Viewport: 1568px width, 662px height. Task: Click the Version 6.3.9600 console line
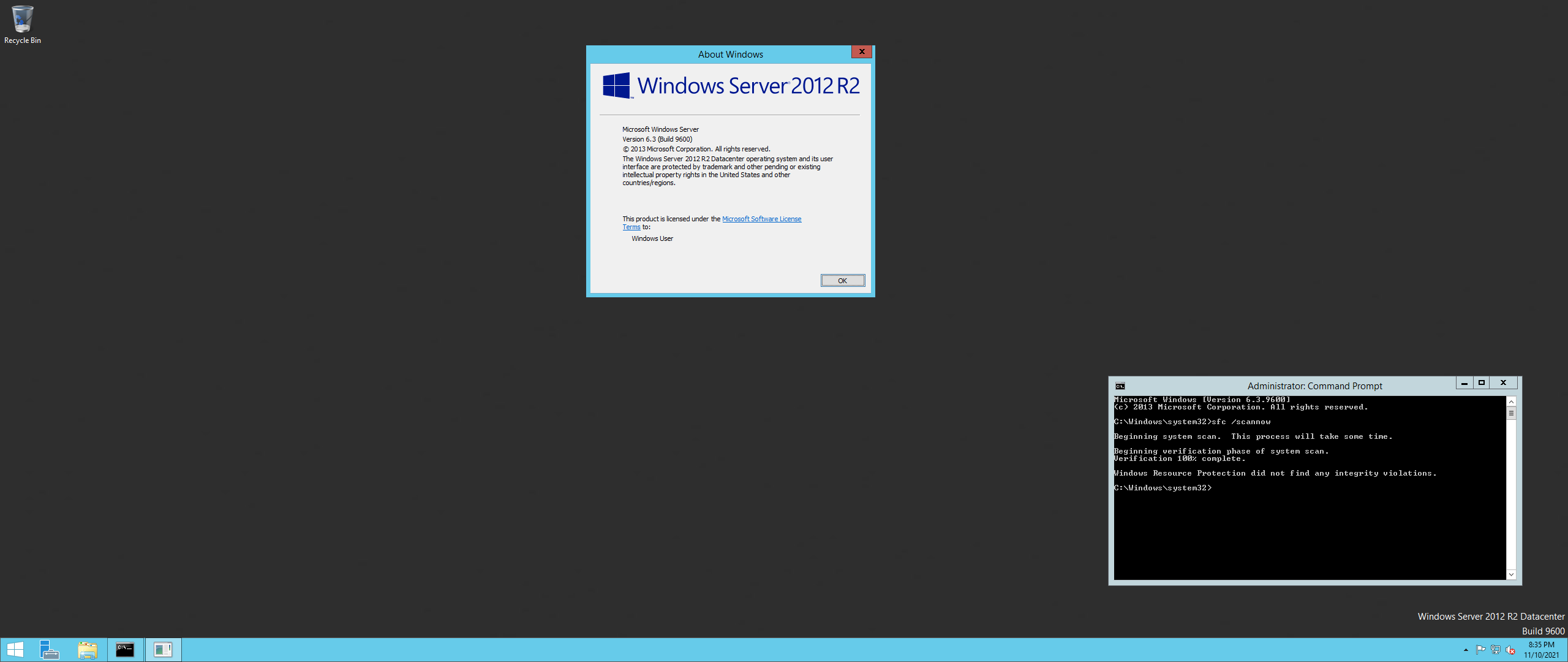1202,400
